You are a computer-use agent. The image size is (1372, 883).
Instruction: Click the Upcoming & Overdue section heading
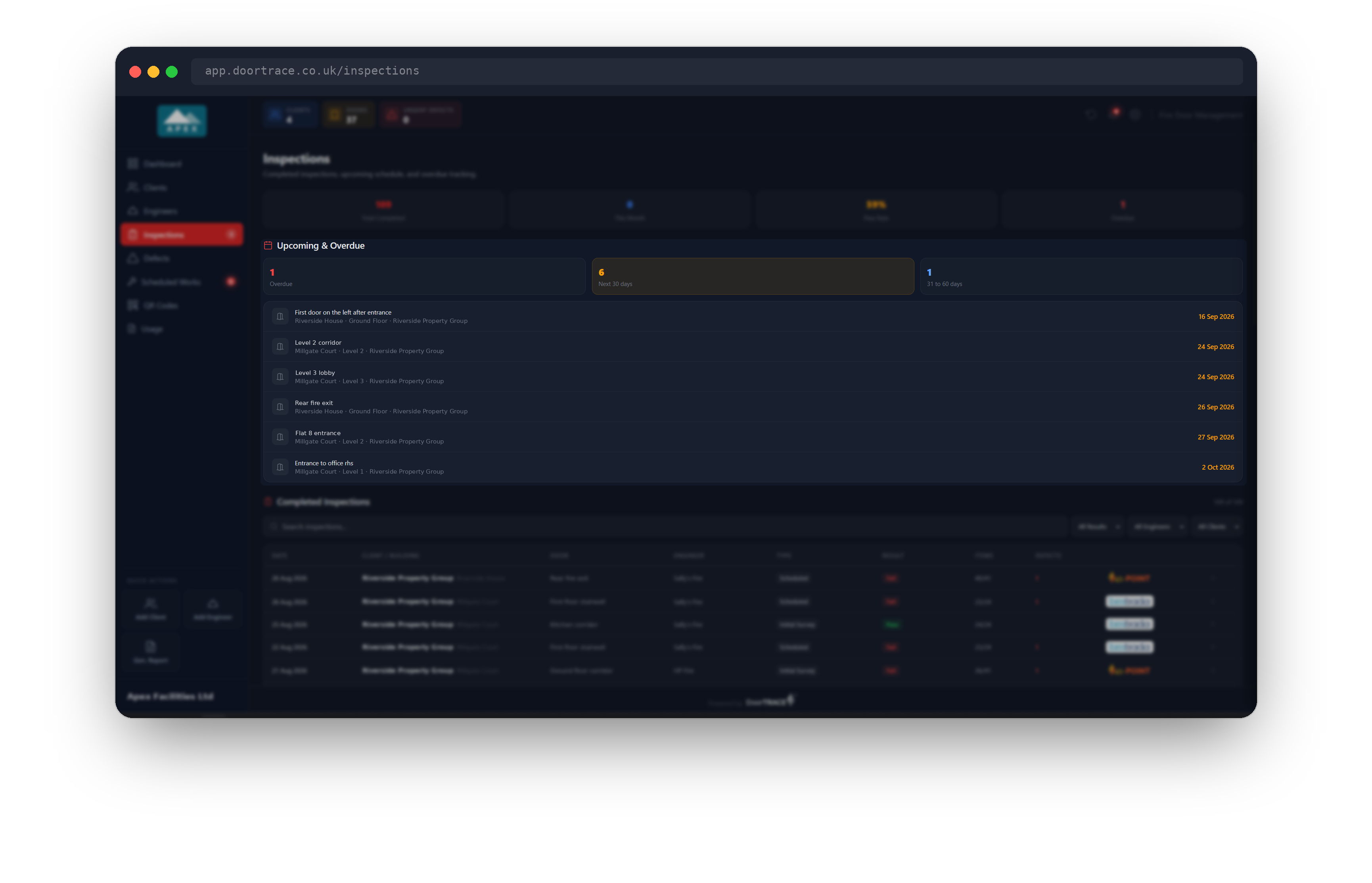click(x=320, y=246)
